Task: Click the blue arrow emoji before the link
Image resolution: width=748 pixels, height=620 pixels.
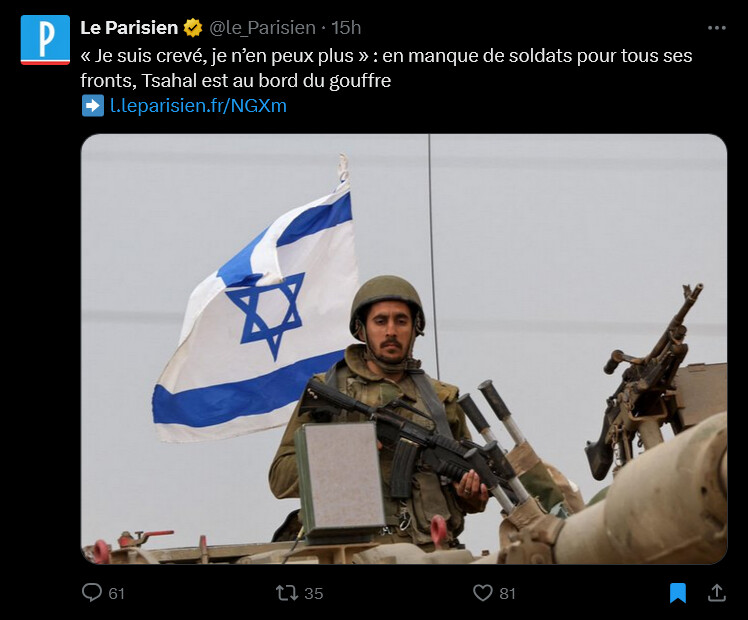Action: pos(93,105)
